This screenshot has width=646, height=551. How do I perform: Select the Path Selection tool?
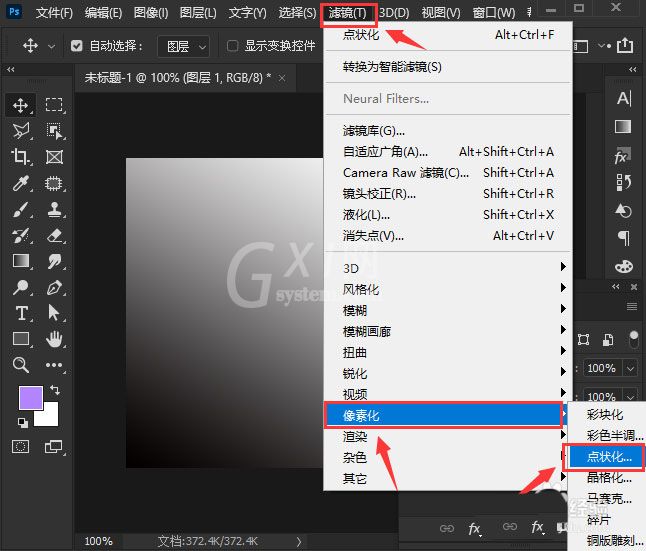pyautogui.click(x=54, y=313)
